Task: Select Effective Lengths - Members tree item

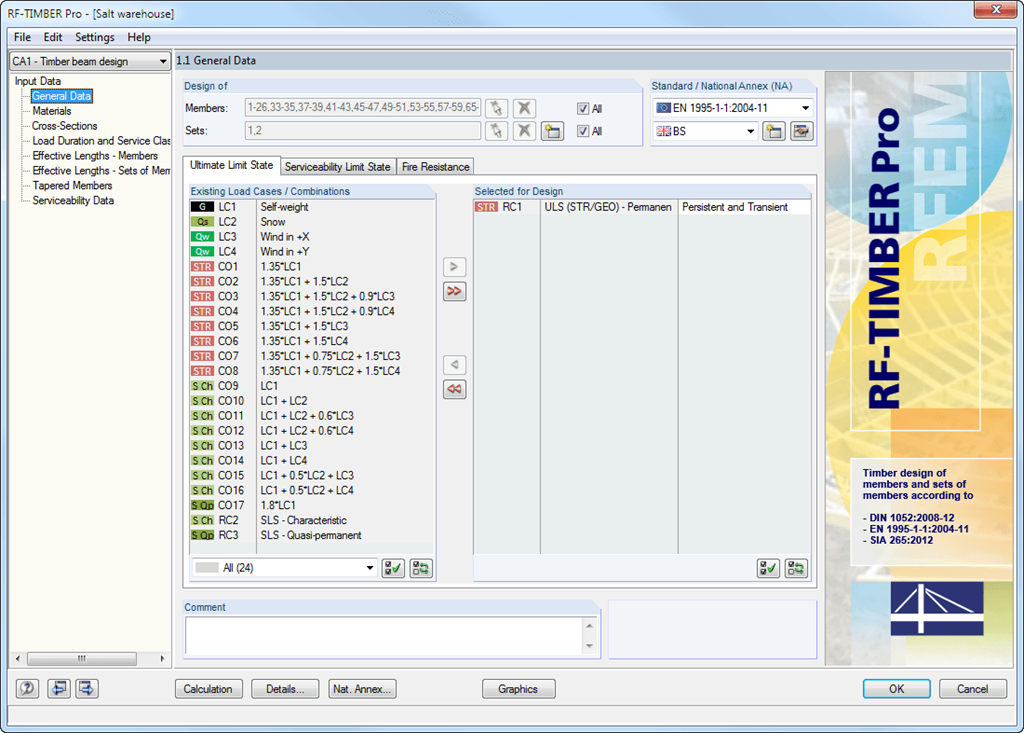Action: pos(95,155)
